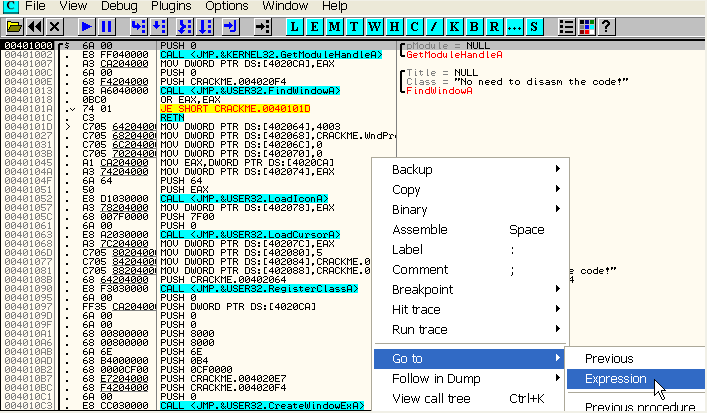Select CALL GetModuleHandleA instruction
707x413 pixels.
point(271,55)
